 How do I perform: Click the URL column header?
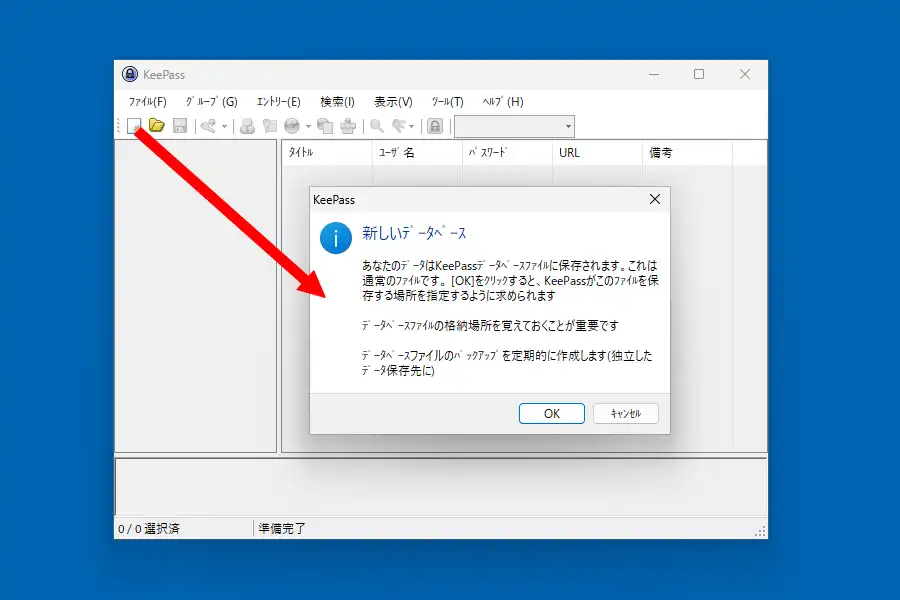(x=598, y=153)
